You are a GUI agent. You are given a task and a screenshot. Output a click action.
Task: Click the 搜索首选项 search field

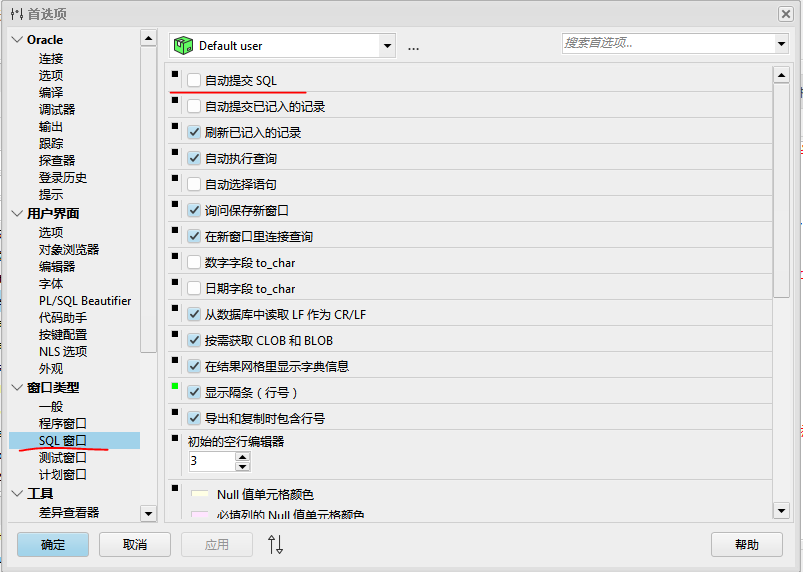click(665, 43)
